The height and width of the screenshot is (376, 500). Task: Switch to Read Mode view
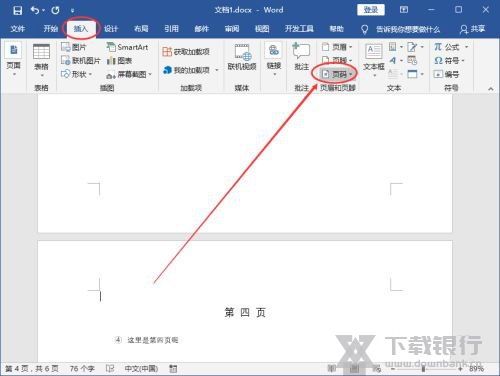332,368
